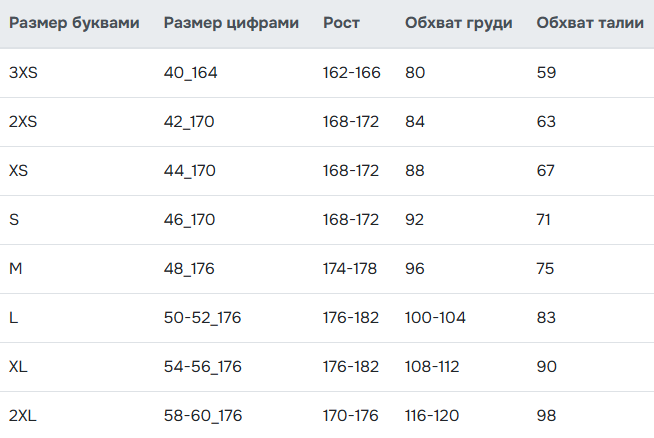The image size is (654, 438).
Task: Click the 'Обхват груди' column header
Action: [x=458, y=23]
